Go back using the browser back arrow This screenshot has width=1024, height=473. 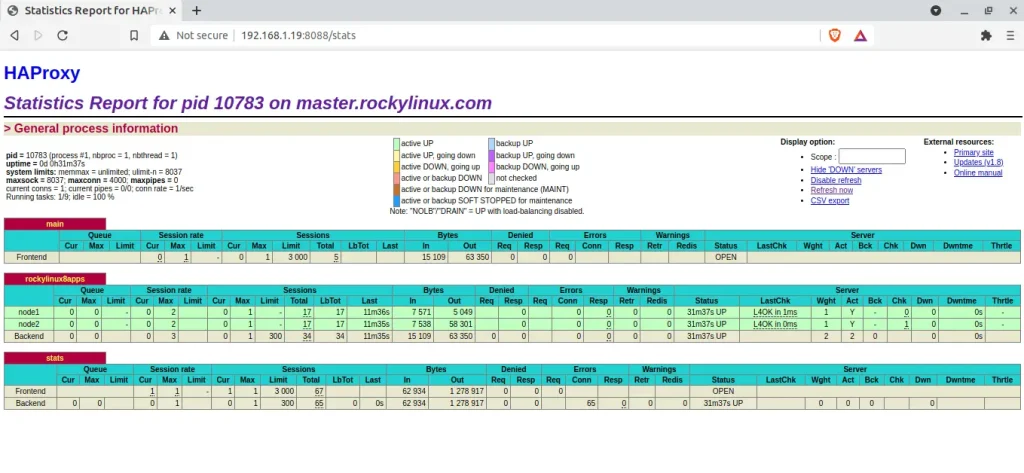point(14,35)
